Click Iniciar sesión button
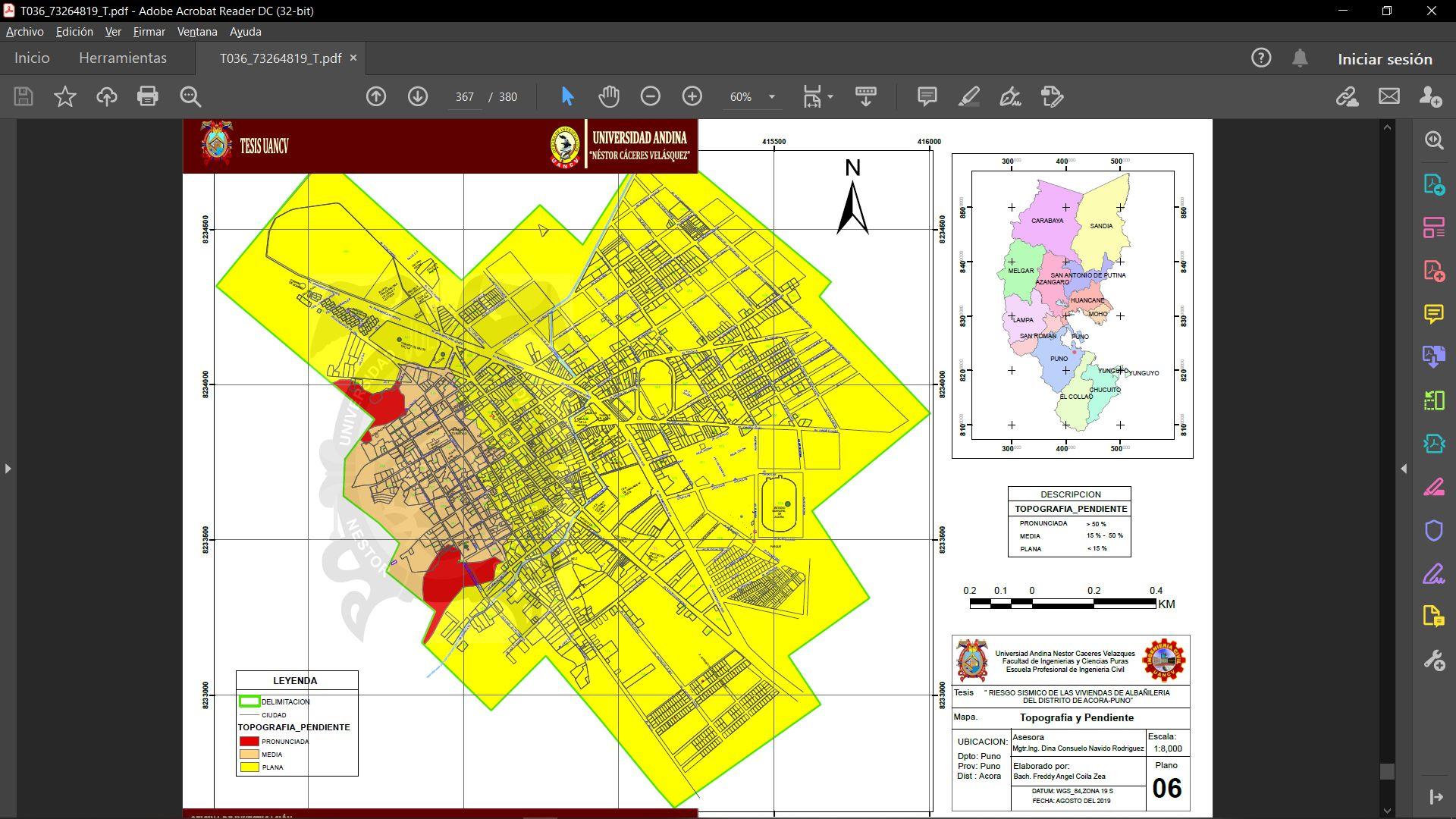This screenshot has width=1456, height=819. tap(1385, 59)
